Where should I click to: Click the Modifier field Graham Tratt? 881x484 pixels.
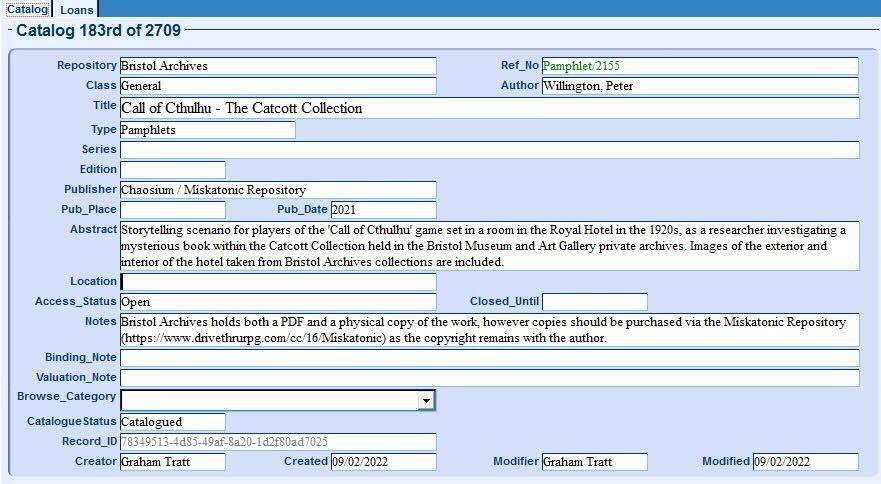pyautogui.click(x=594, y=462)
